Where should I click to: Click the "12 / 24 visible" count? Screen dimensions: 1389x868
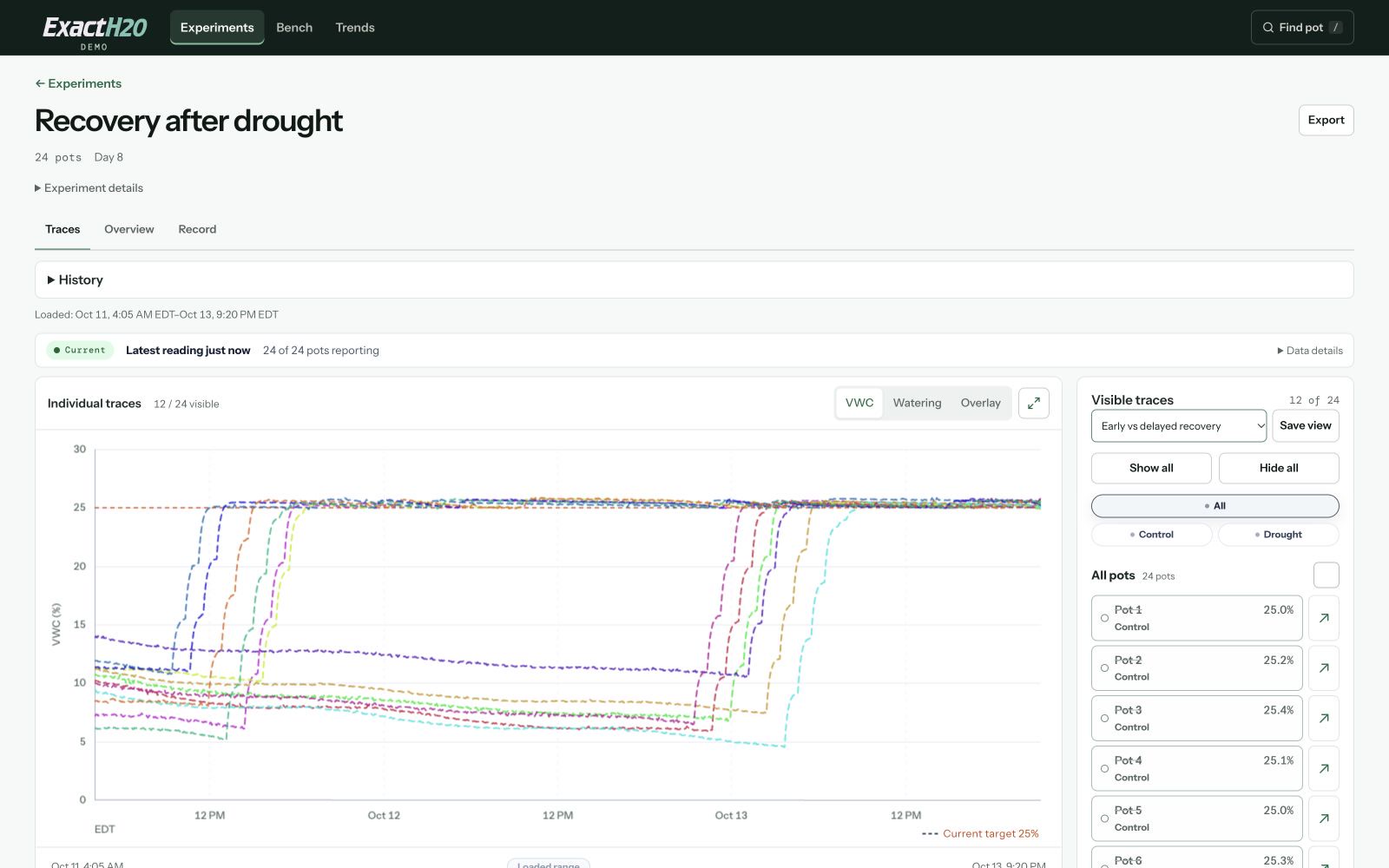(x=187, y=404)
